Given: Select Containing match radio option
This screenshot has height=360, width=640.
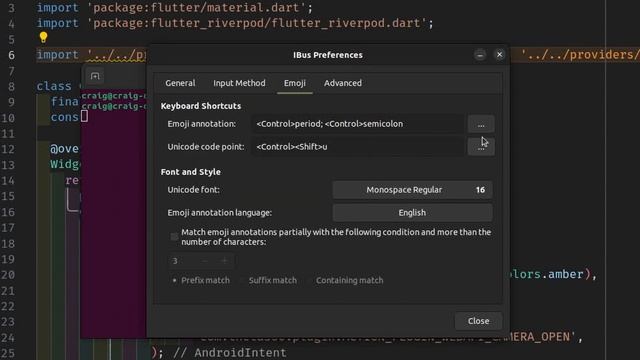Looking at the screenshot, I should 346,280.
